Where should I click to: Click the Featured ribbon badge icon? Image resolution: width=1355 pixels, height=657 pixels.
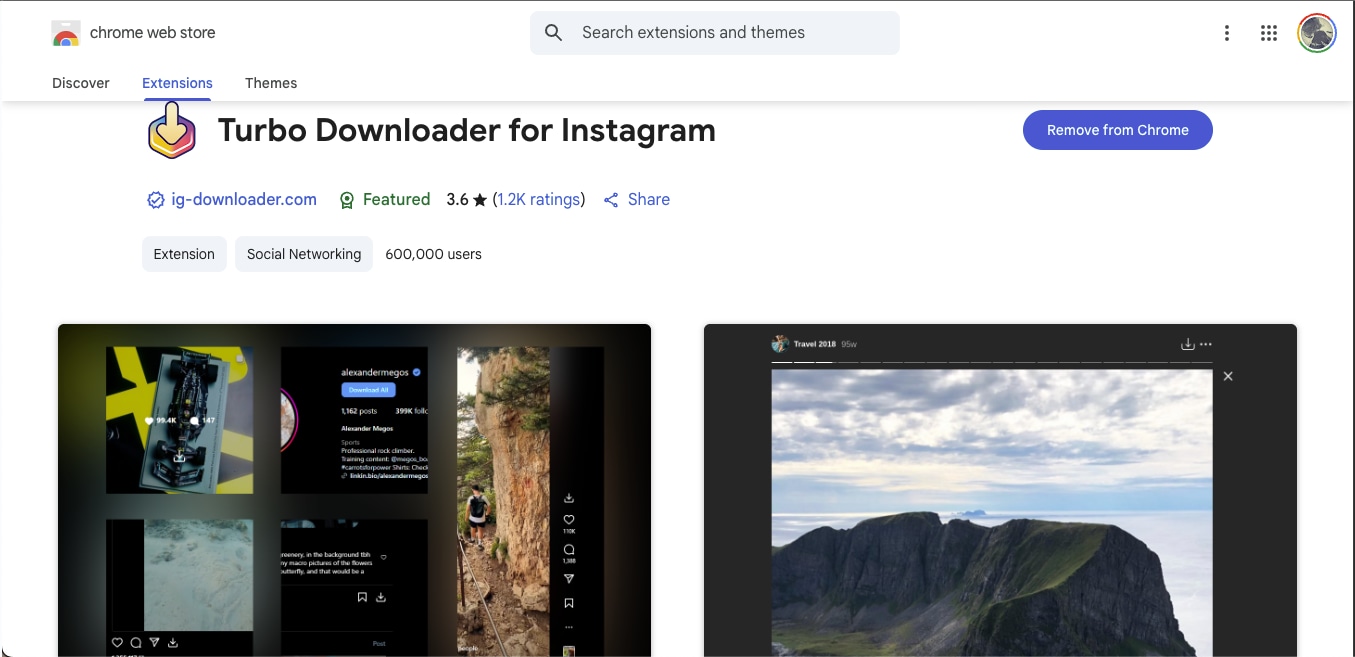point(347,199)
